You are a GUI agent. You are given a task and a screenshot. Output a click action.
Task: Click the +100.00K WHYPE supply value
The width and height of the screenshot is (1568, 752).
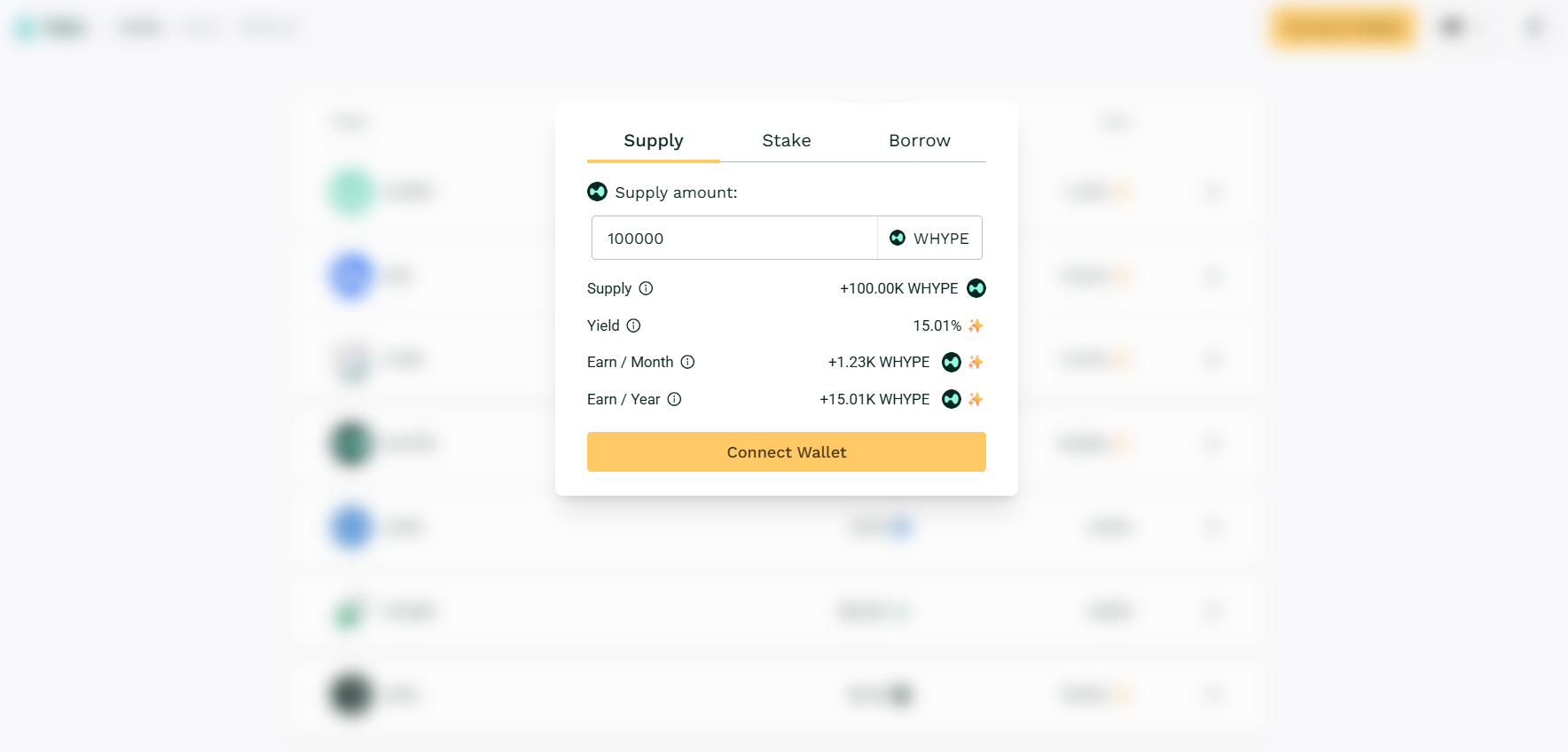[x=898, y=288]
